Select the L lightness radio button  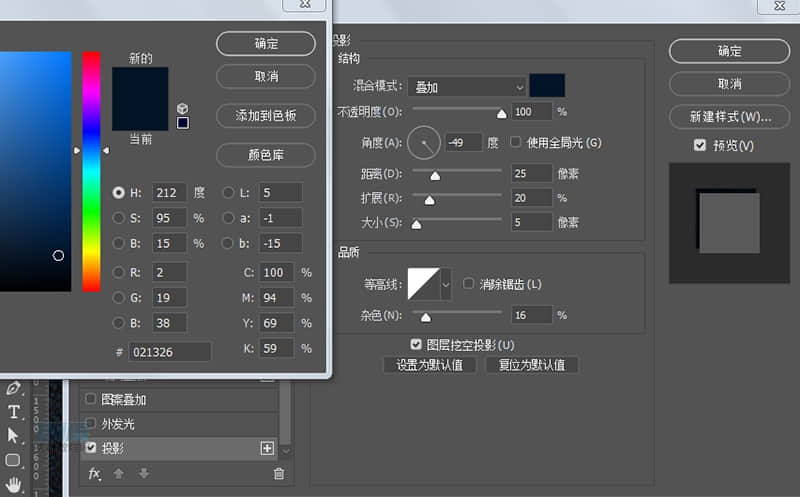(228, 192)
